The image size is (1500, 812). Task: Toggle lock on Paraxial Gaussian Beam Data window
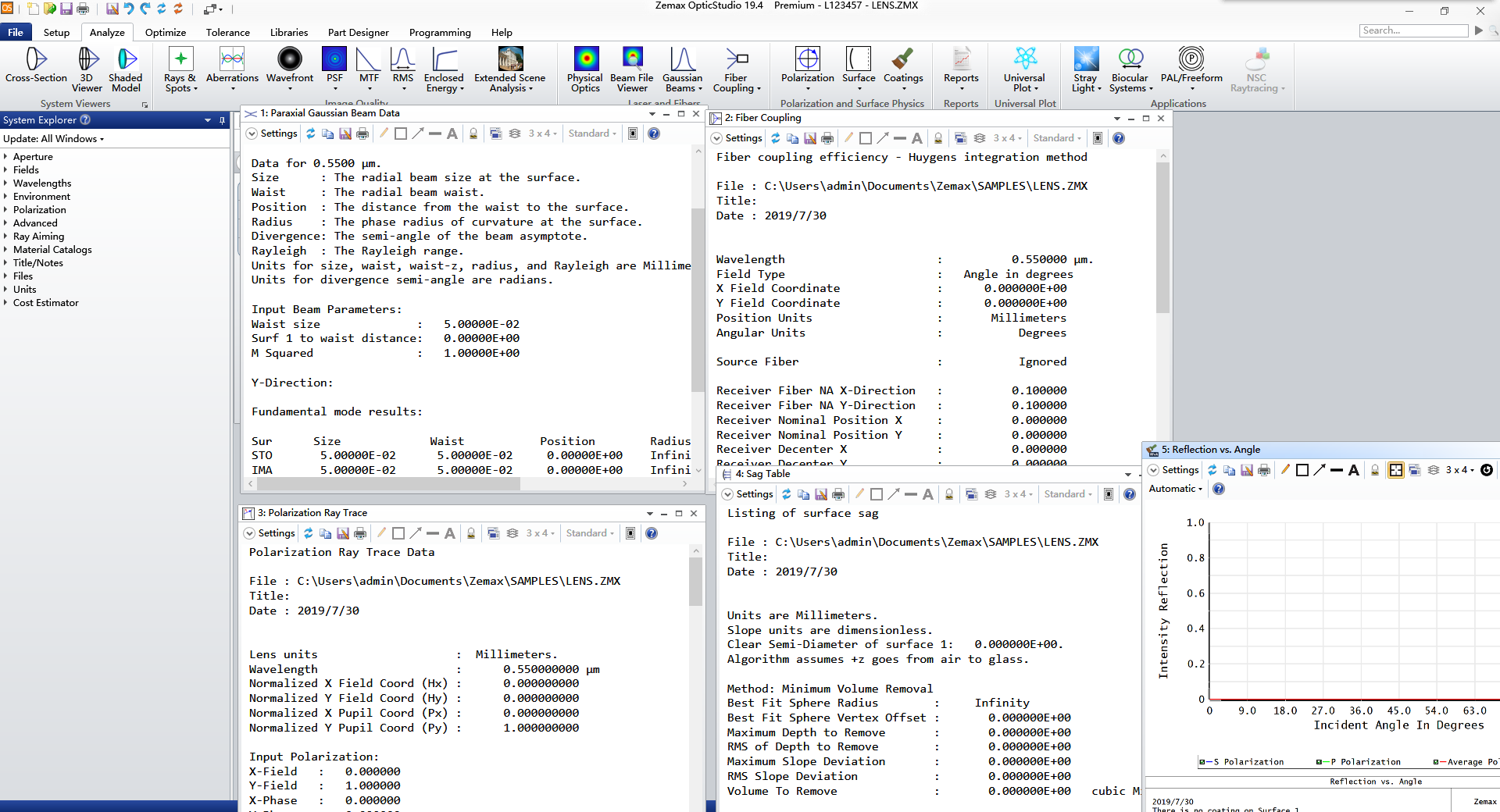tap(473, 134)
